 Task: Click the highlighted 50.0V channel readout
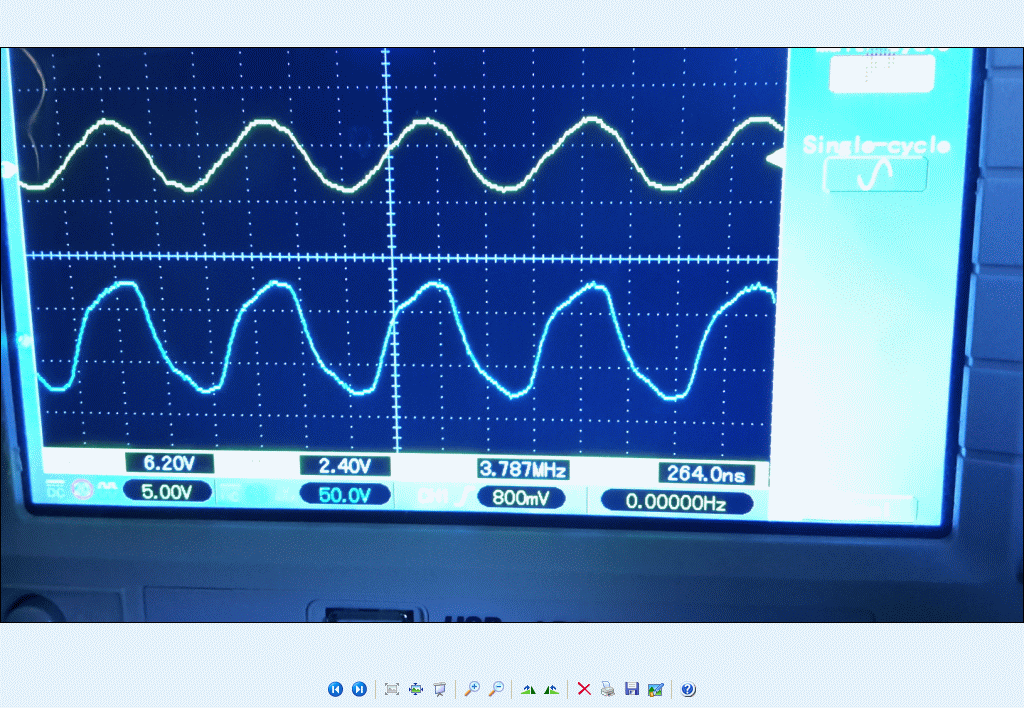click(x=345, y=494)
